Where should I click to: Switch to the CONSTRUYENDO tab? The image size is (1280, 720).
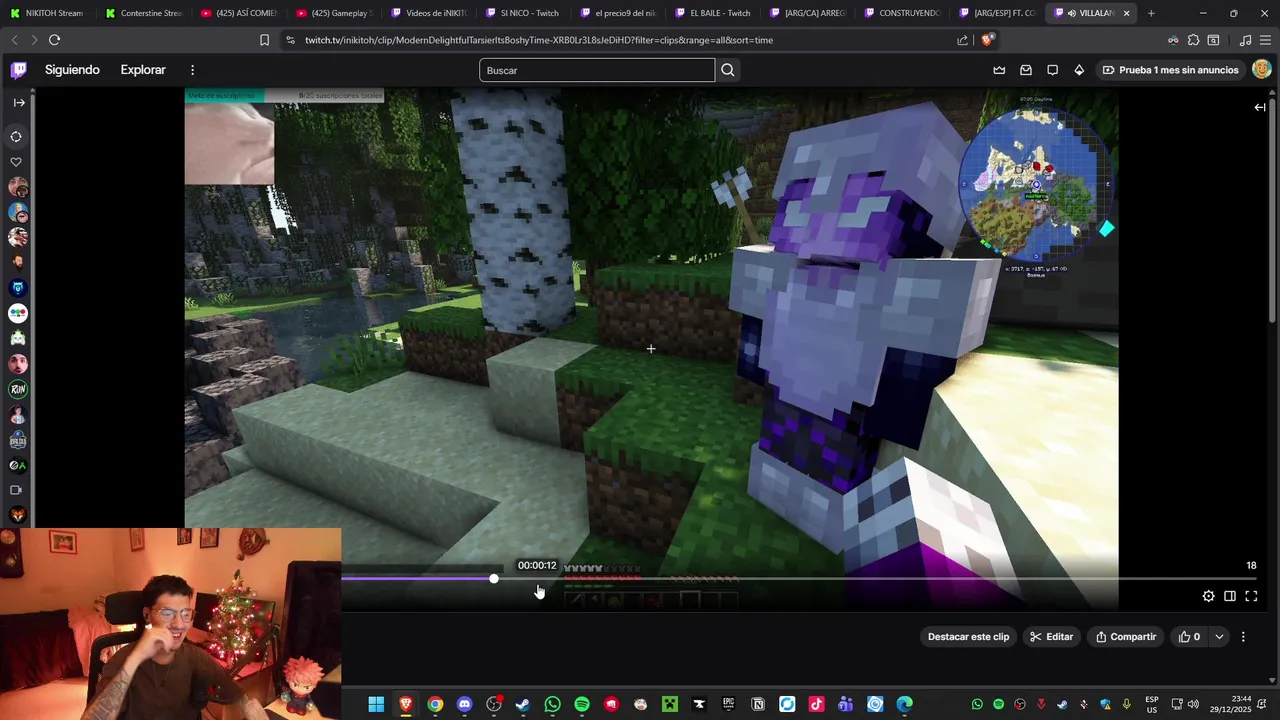pos(902,13)
